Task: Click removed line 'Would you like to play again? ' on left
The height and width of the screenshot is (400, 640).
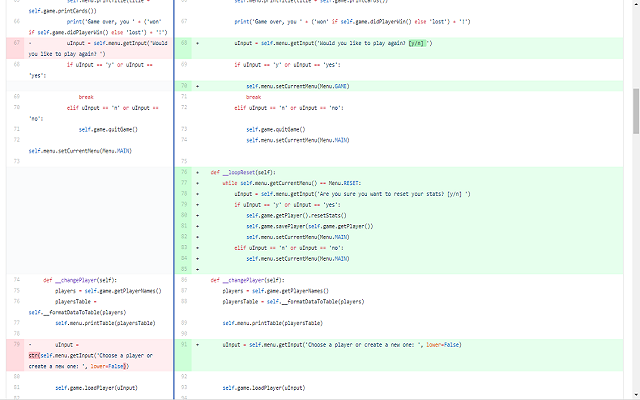Action: pos(89,48)
